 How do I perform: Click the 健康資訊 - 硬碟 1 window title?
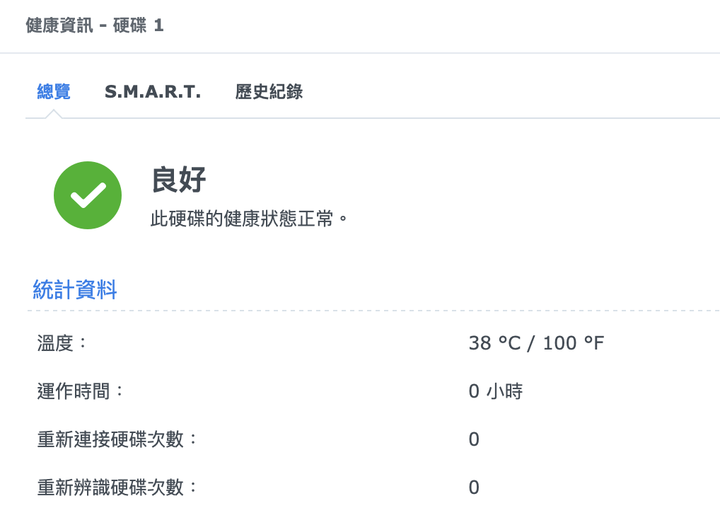95,25
